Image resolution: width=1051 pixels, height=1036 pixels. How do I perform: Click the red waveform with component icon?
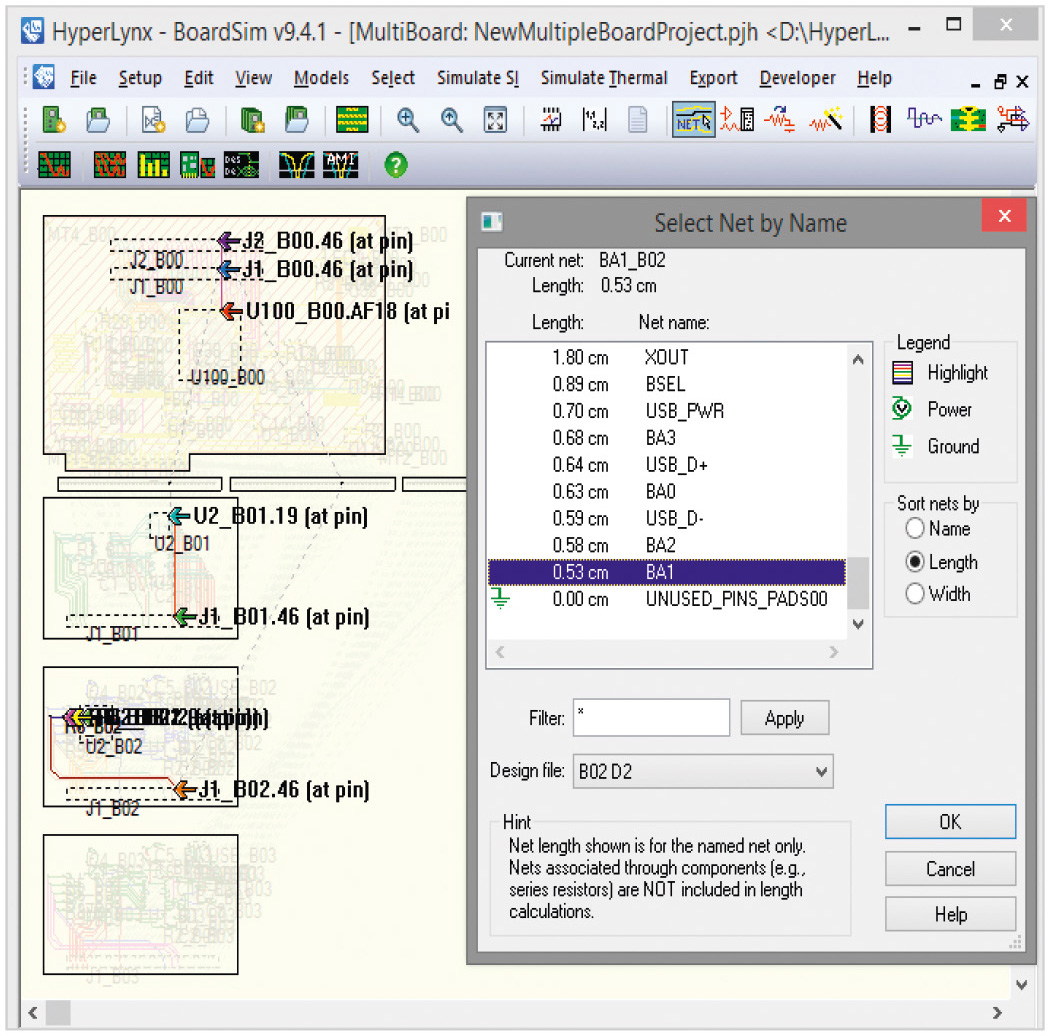point(737,121)
